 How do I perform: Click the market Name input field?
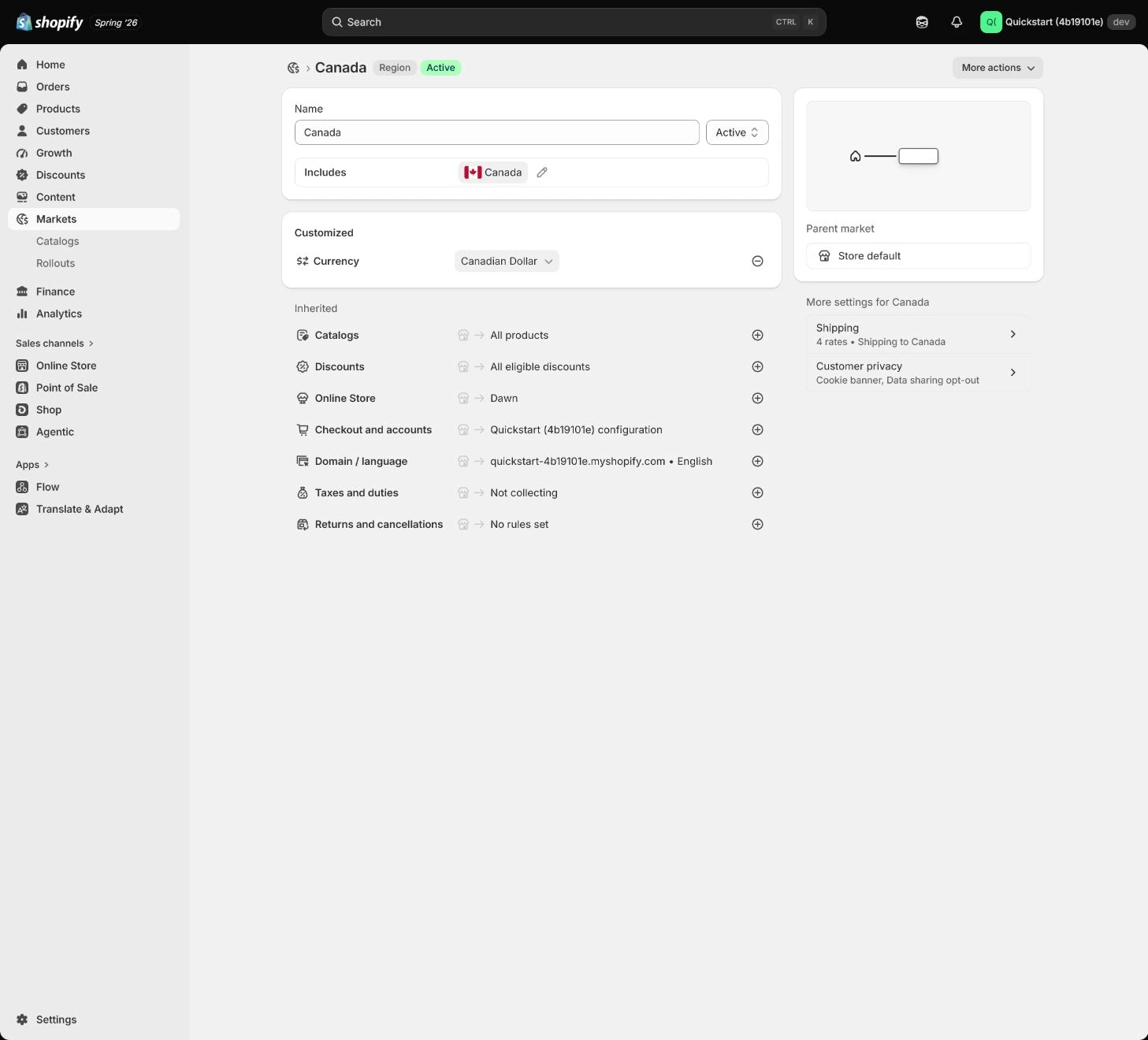click(x=496, y=132)
